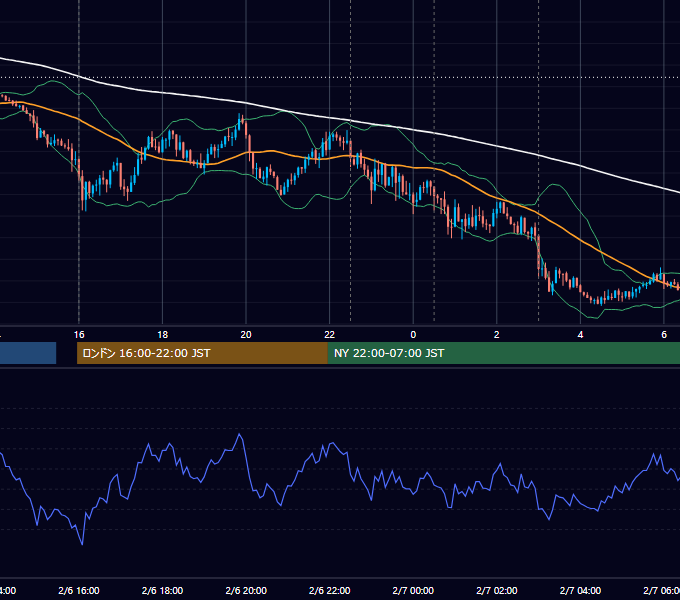Click the 6 hour label on the price chart axis

(664, 335)
